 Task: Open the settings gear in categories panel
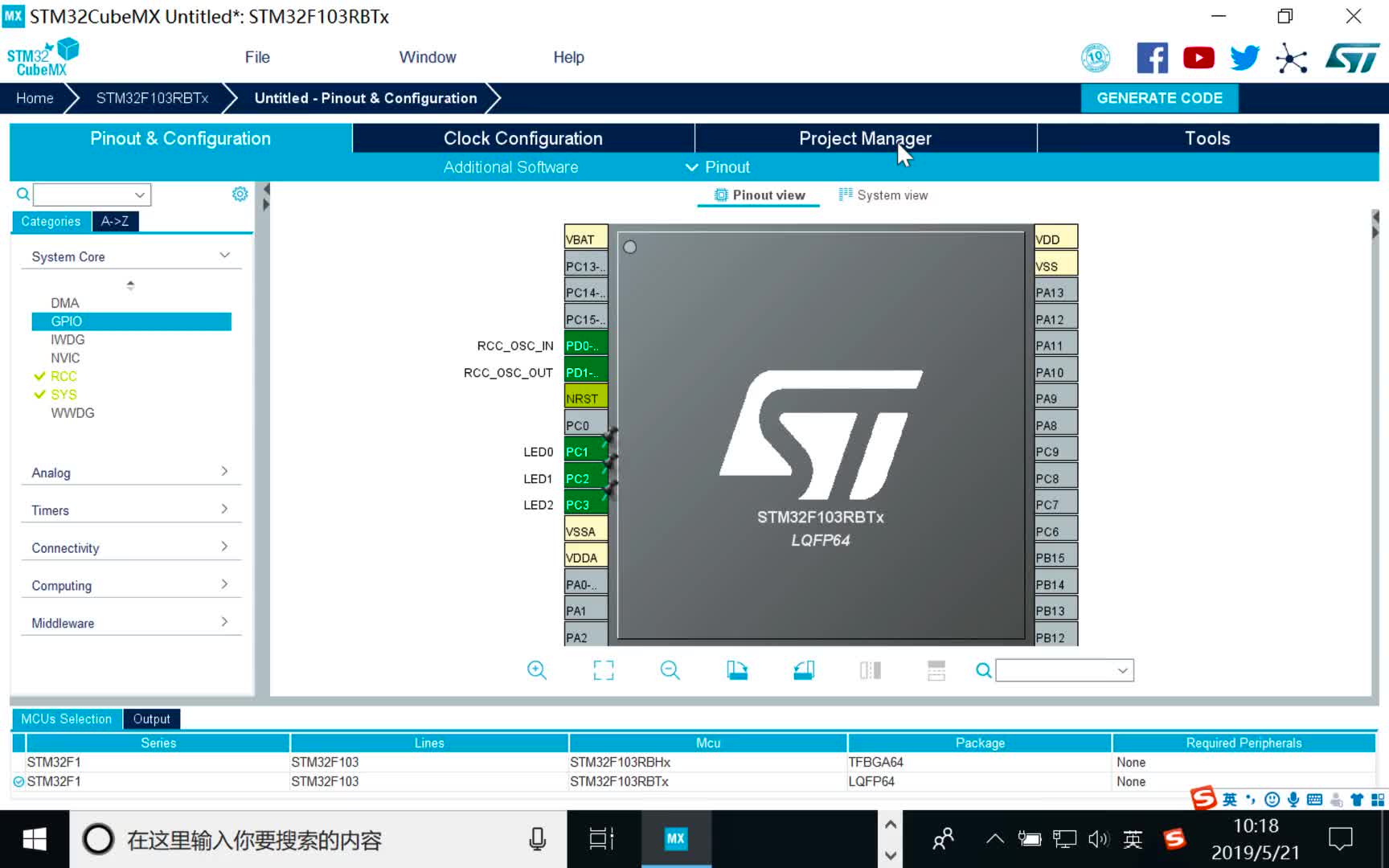(x=240, y=194)
